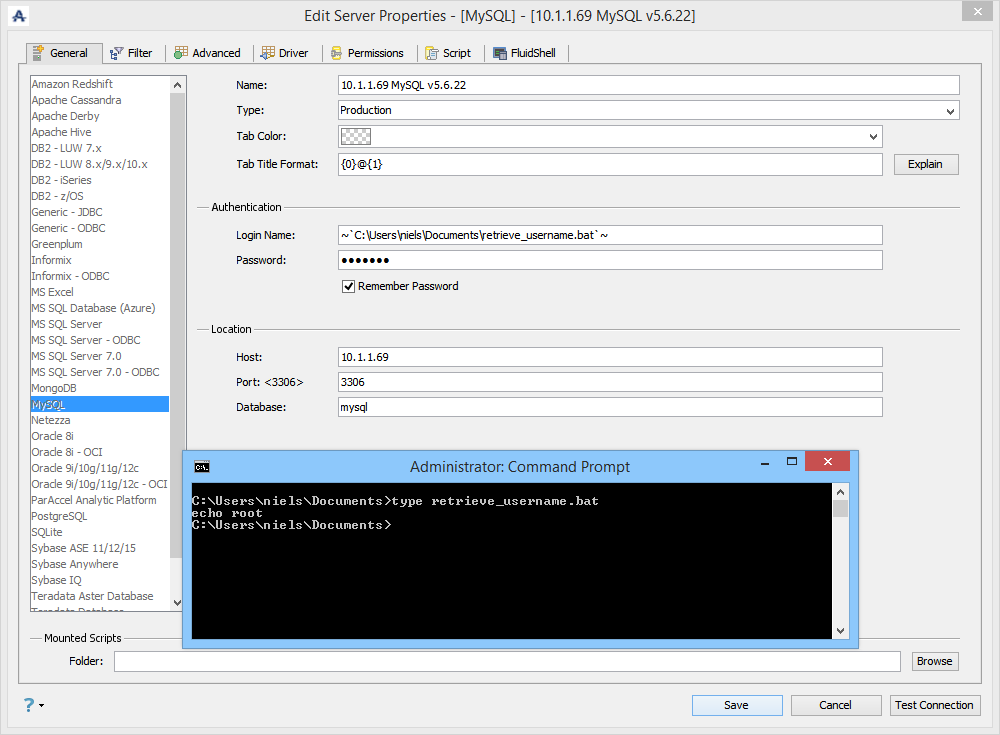Click the FluidShell tab icon
This screenshot has width=1000, height=735.
(x=499, y=53)
